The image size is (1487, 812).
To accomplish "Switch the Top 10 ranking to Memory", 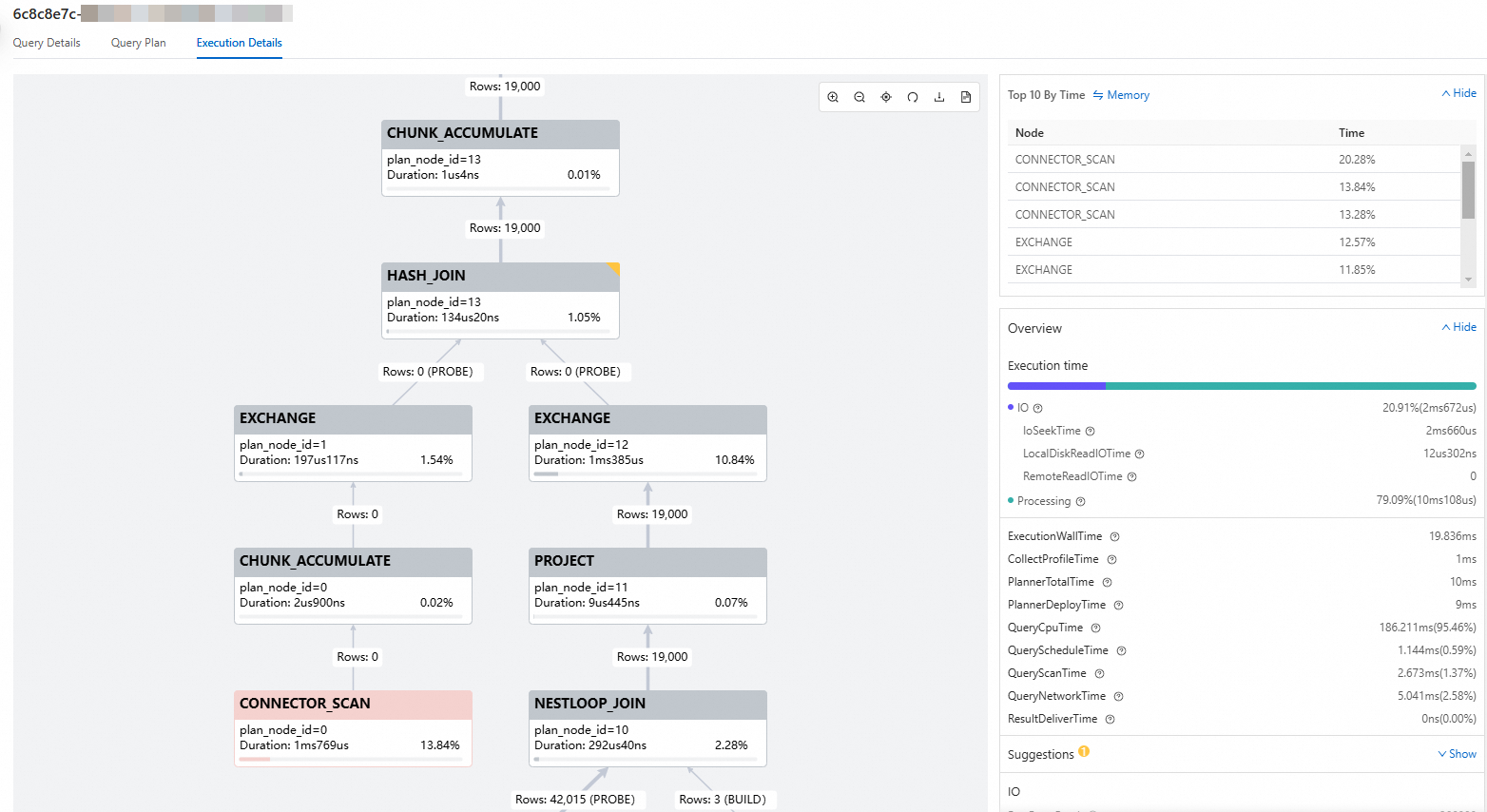I will coord(1122,94).
